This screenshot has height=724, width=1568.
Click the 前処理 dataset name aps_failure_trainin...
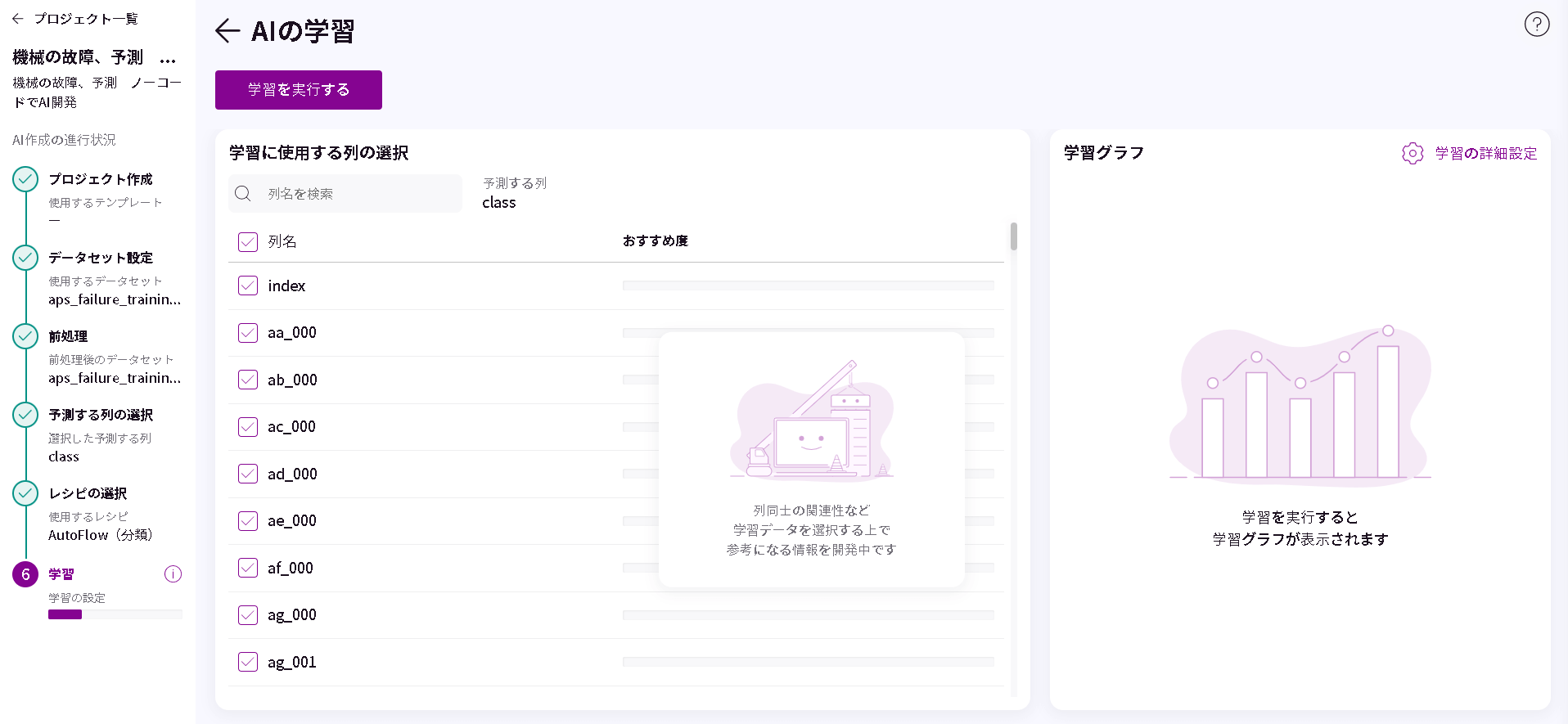(x=115, y=378)
